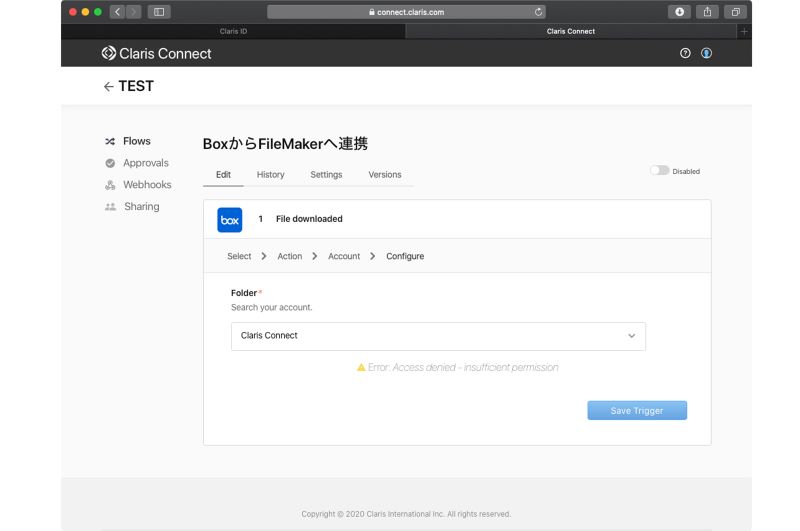Click the Flows shuffle icon in sidebar
The height and width of the screenshot is (531, 800).
click(110, 141)
